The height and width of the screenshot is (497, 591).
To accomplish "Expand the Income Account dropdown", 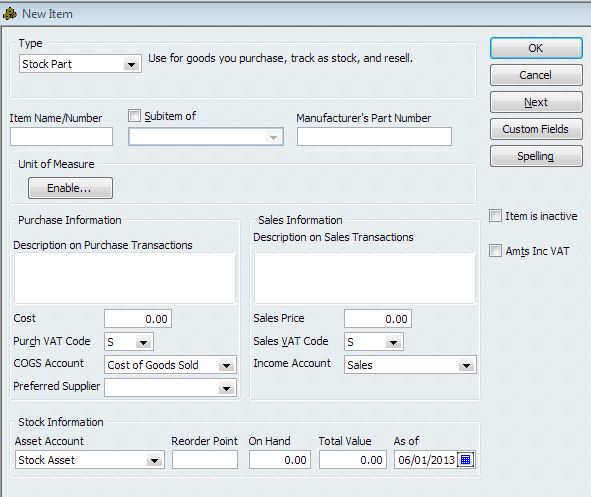I will pos(410,365).
